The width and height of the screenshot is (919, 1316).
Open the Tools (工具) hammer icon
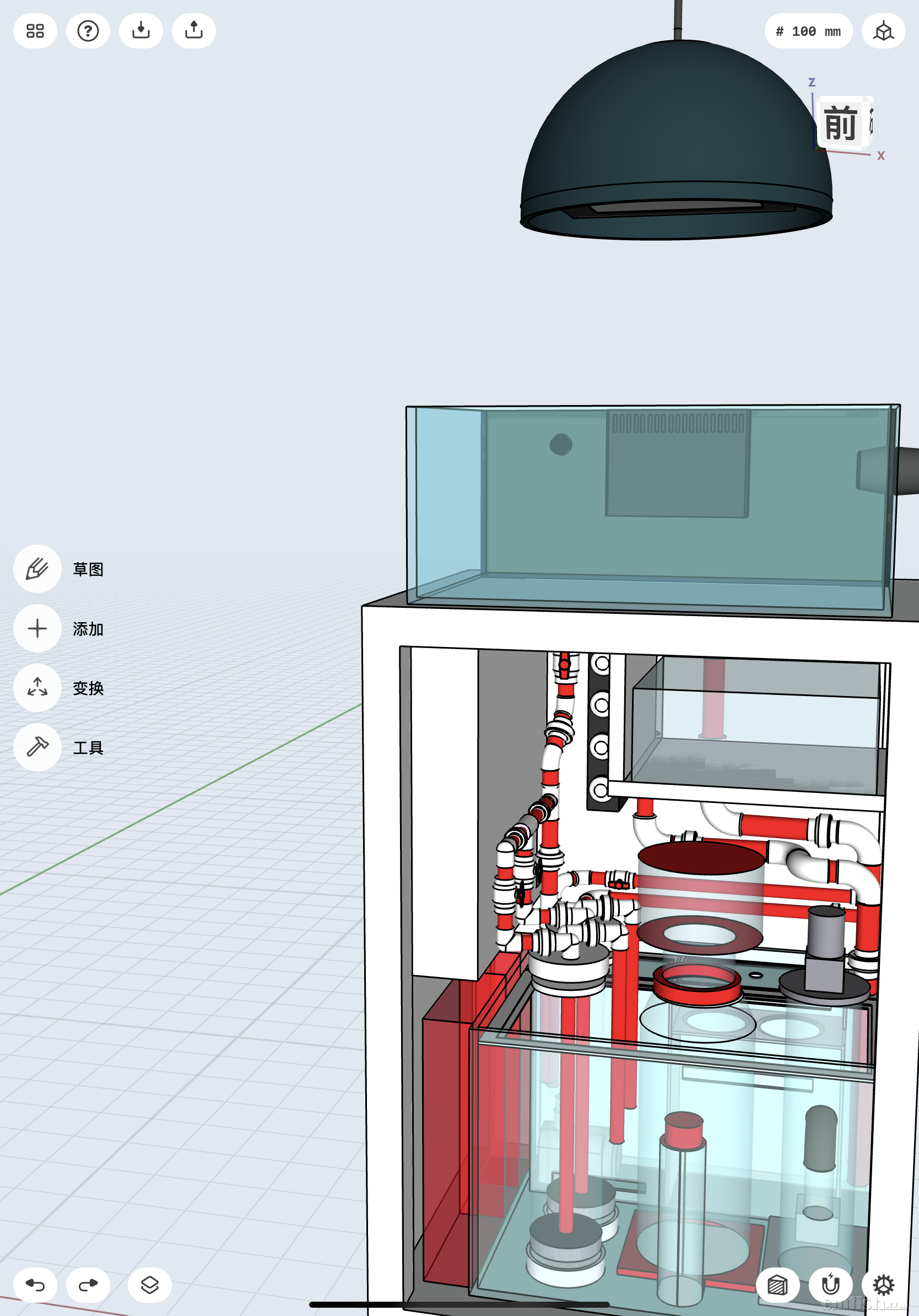click(37, 747)
